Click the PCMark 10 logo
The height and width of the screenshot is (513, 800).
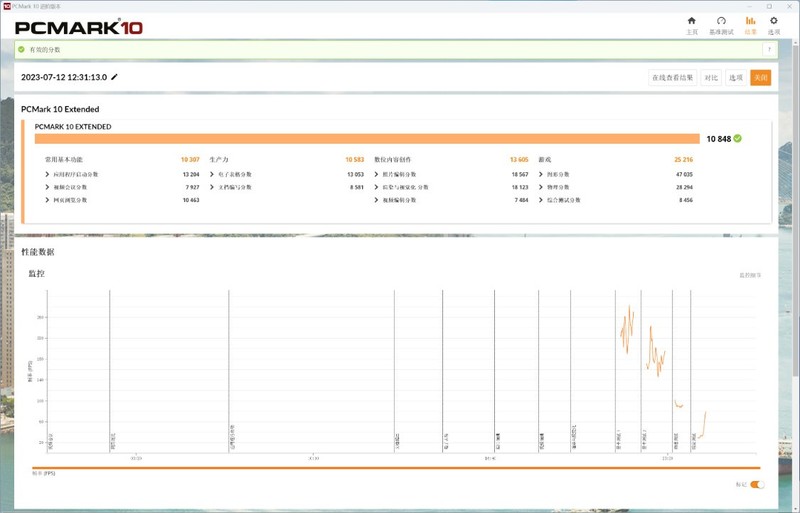[x=80, y=27]
